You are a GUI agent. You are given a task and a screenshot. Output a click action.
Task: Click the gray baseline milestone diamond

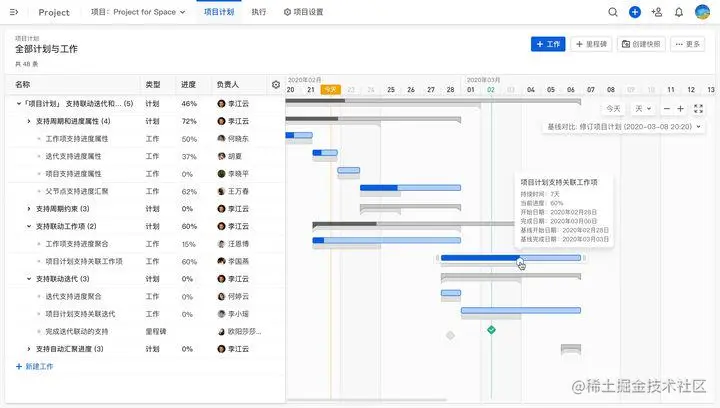pyautogui.click(x=450, y=335)
